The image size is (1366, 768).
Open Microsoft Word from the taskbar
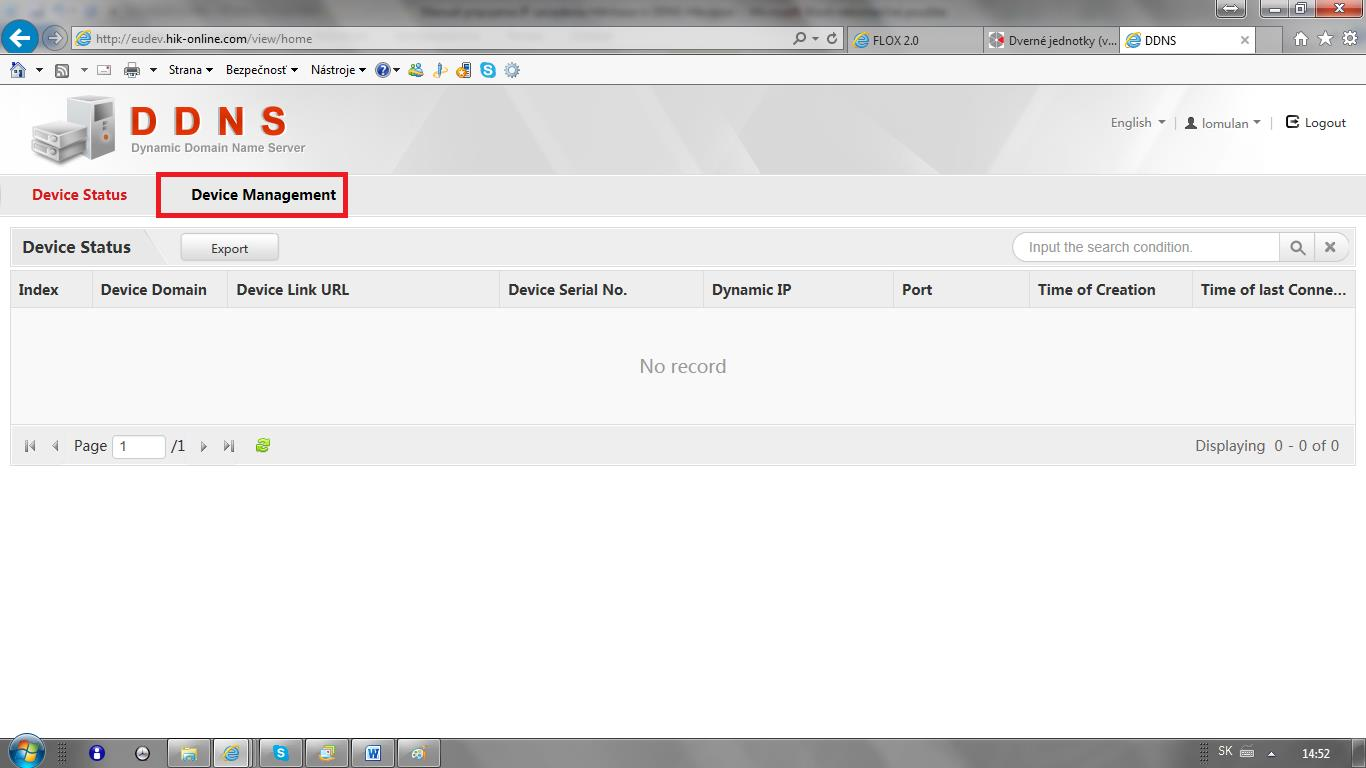373,753
